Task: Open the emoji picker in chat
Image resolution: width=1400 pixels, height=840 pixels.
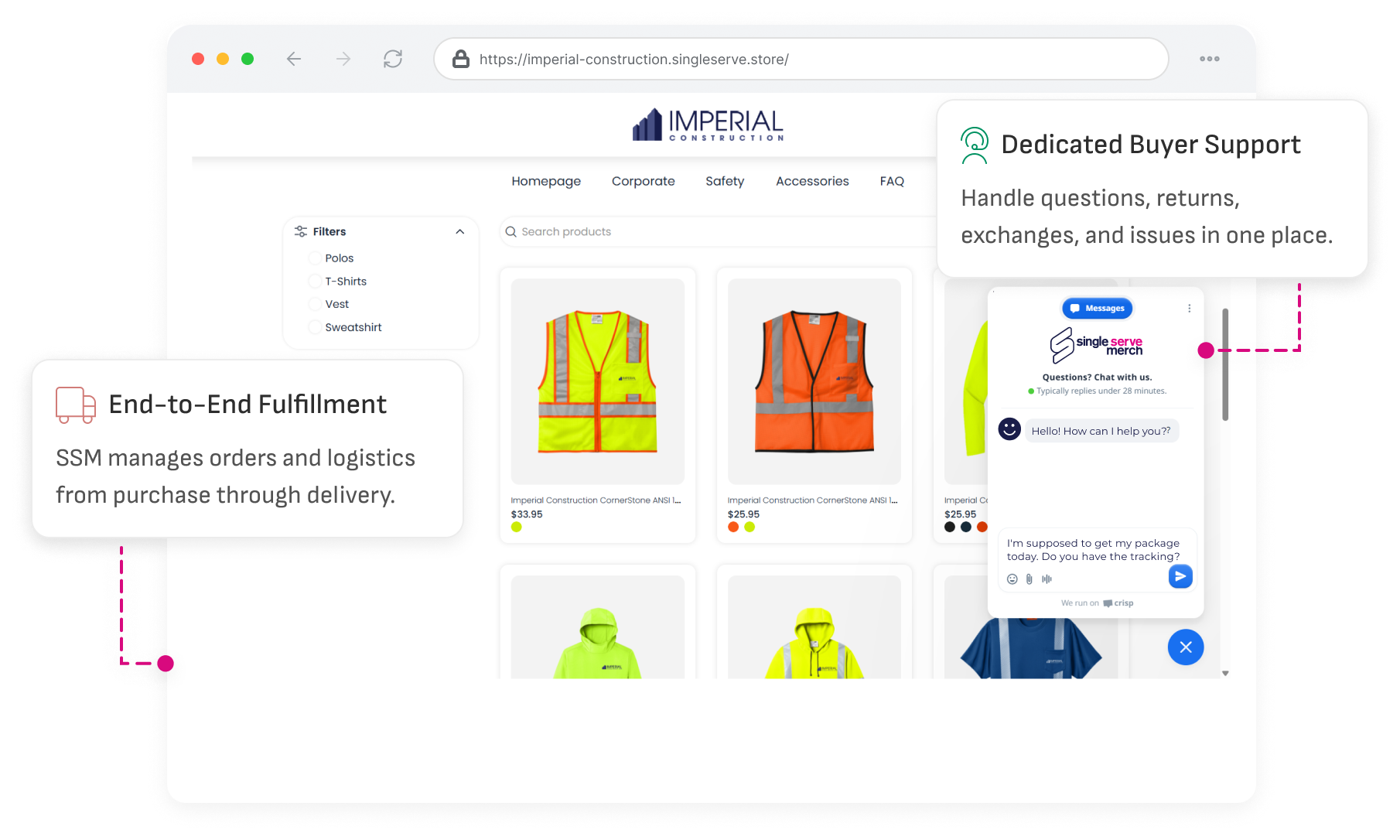Action: [1012, 579]
